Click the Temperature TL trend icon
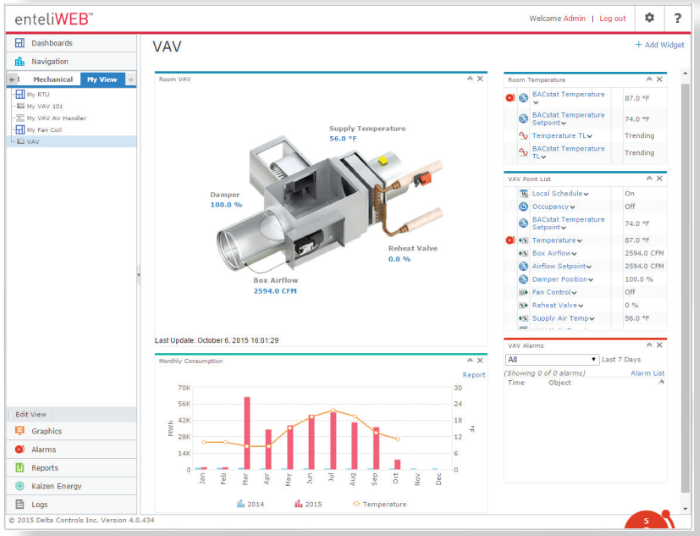 [x=523, y=136]
